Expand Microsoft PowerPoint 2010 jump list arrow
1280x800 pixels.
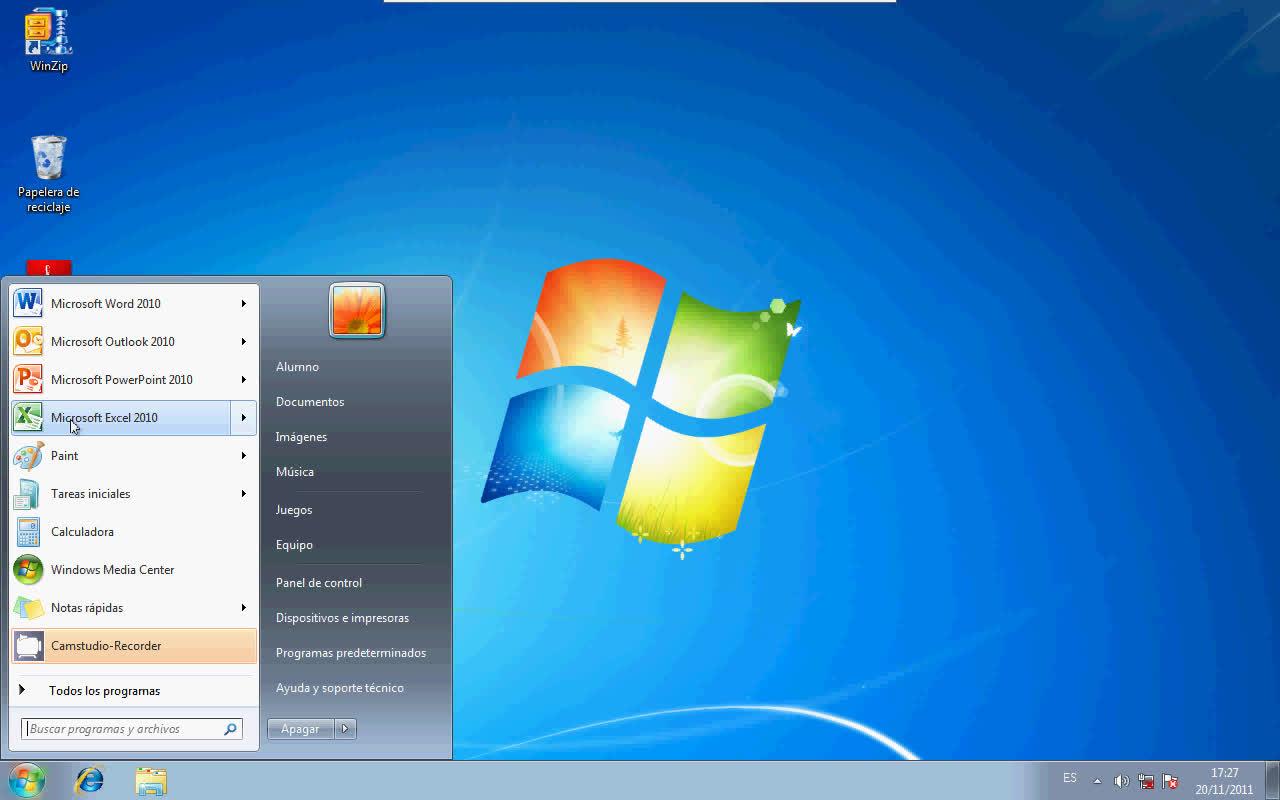[243, 379]
